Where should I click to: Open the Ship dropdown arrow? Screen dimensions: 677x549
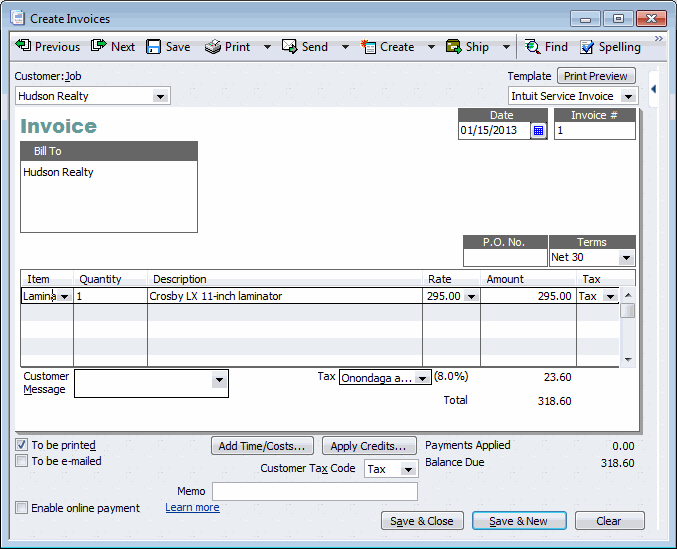coord(506,47)
